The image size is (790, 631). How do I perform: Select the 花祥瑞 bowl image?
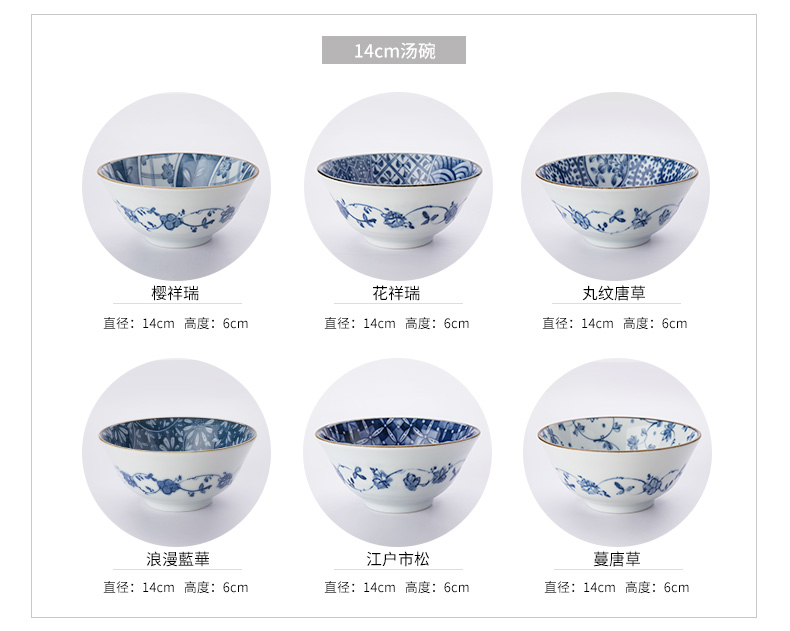coord(398,186)
